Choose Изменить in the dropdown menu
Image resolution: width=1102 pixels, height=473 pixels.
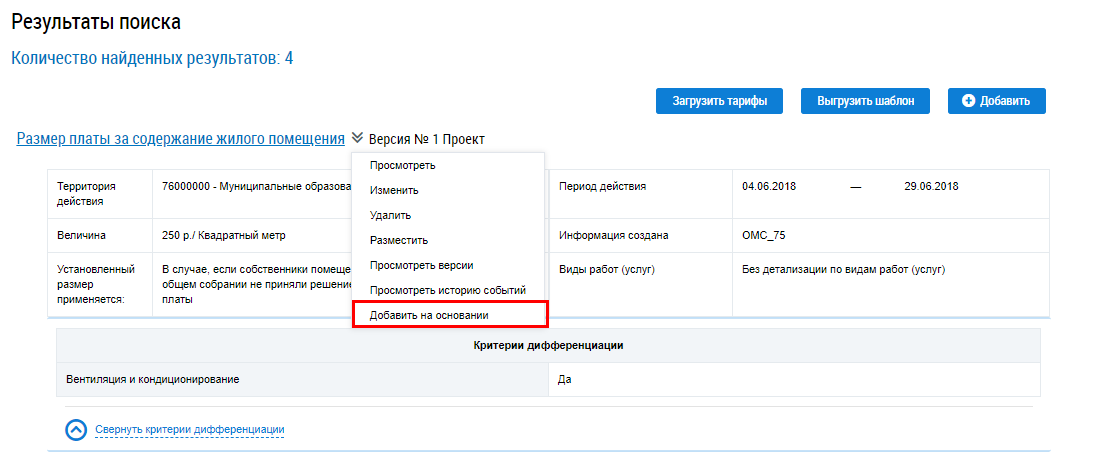(x=394, y=190)
